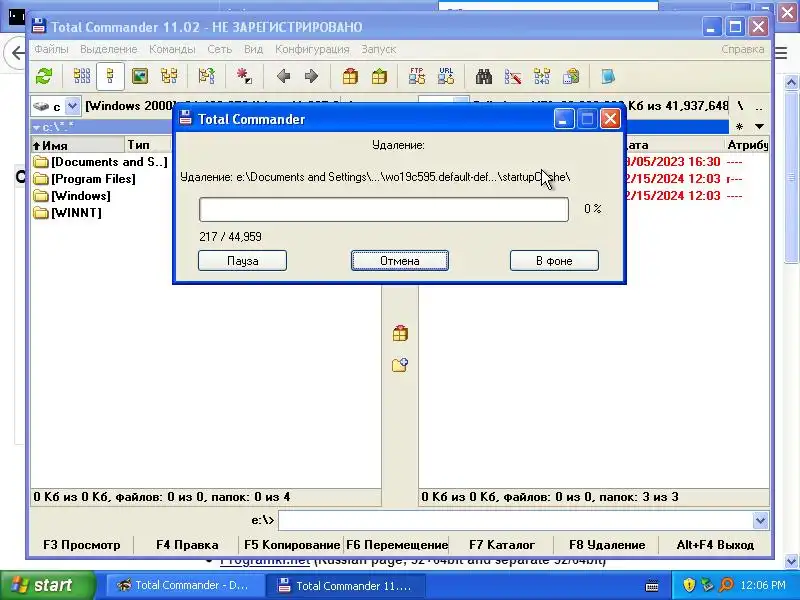
Task: Switch to Total Commander 11.... taskbar item
Action: tap(345, 585)
